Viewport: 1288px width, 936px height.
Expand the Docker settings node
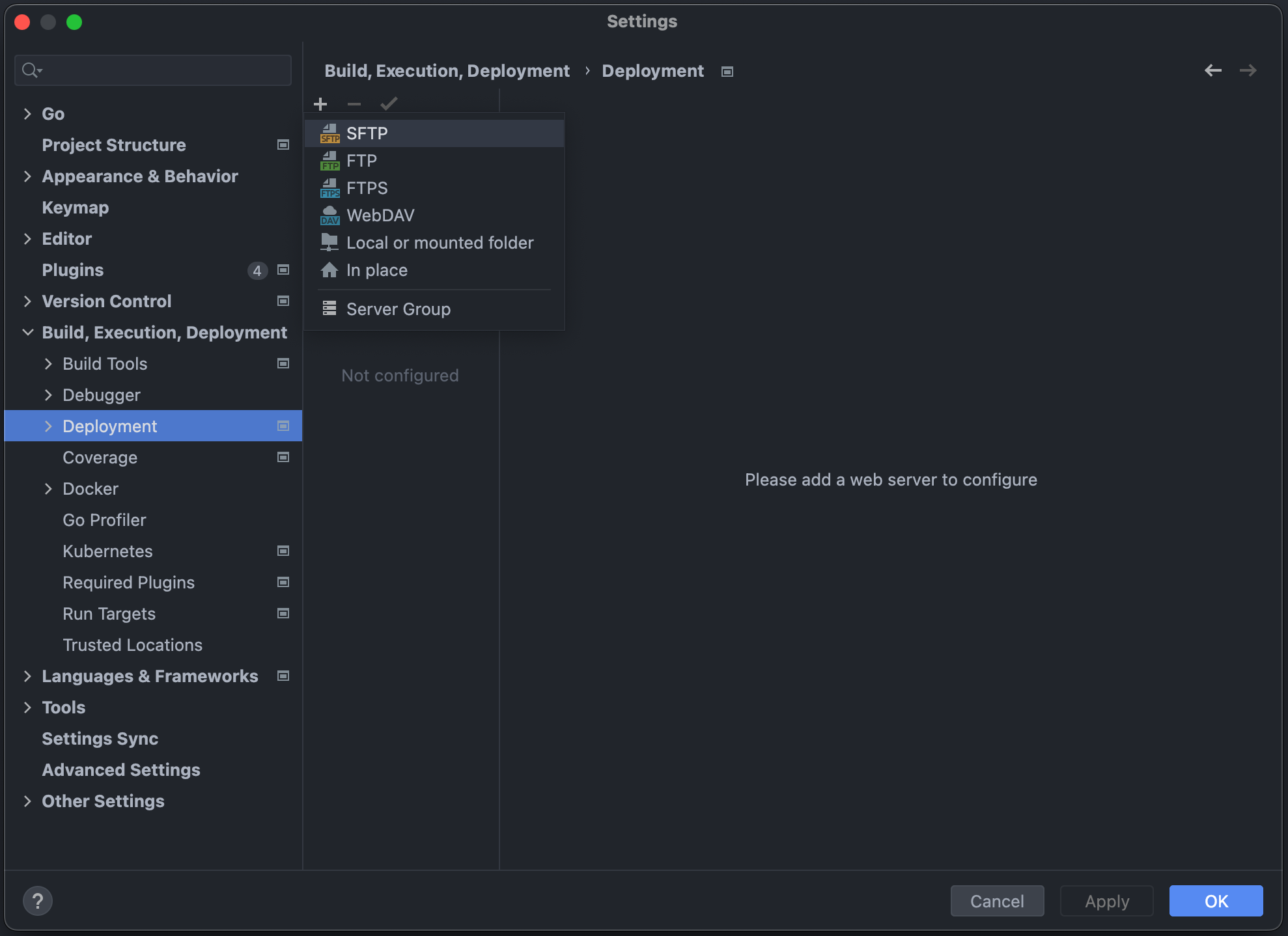(48, 489)
